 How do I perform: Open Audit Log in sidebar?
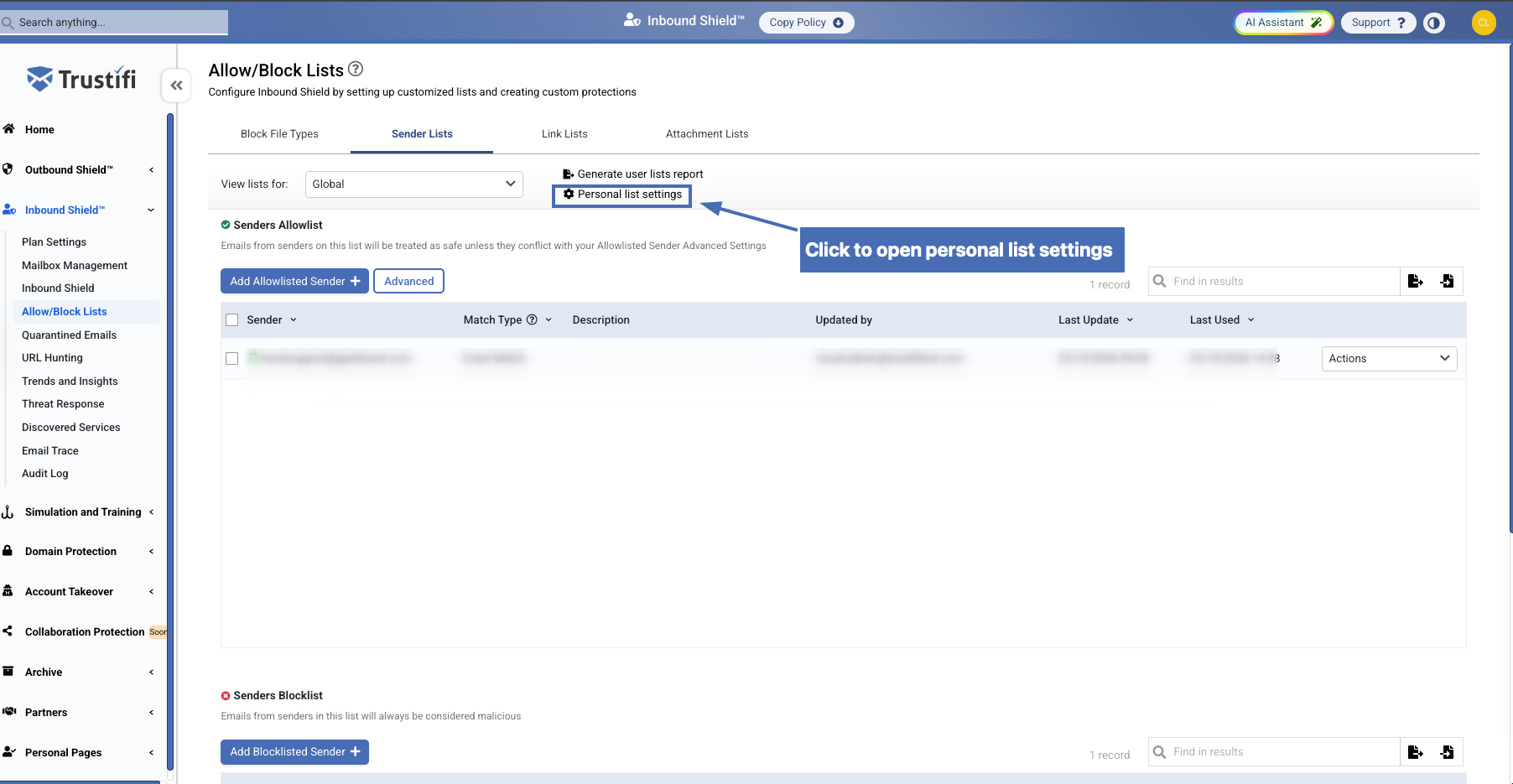(x=44, y=473)
